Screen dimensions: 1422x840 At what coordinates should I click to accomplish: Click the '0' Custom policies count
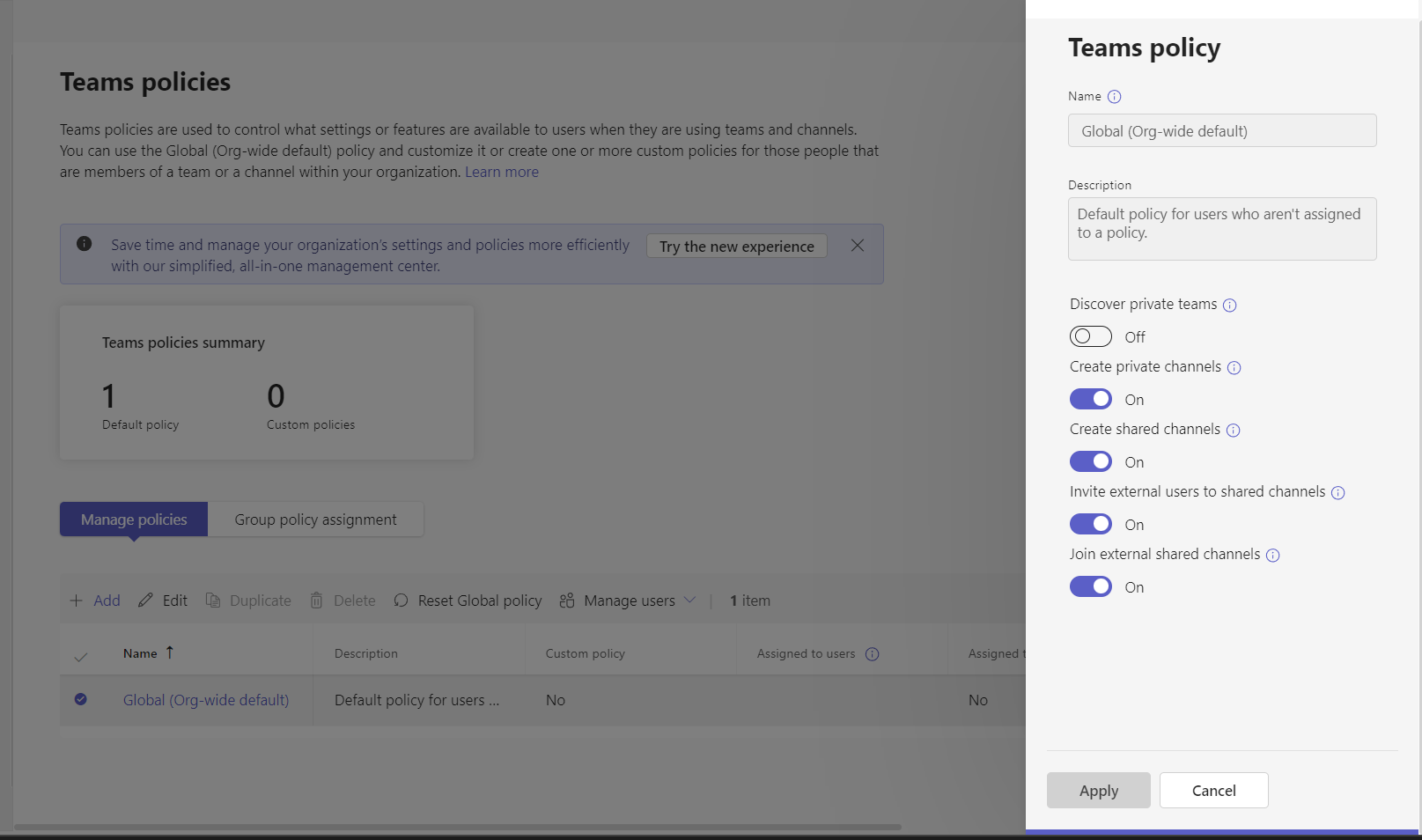276,396
